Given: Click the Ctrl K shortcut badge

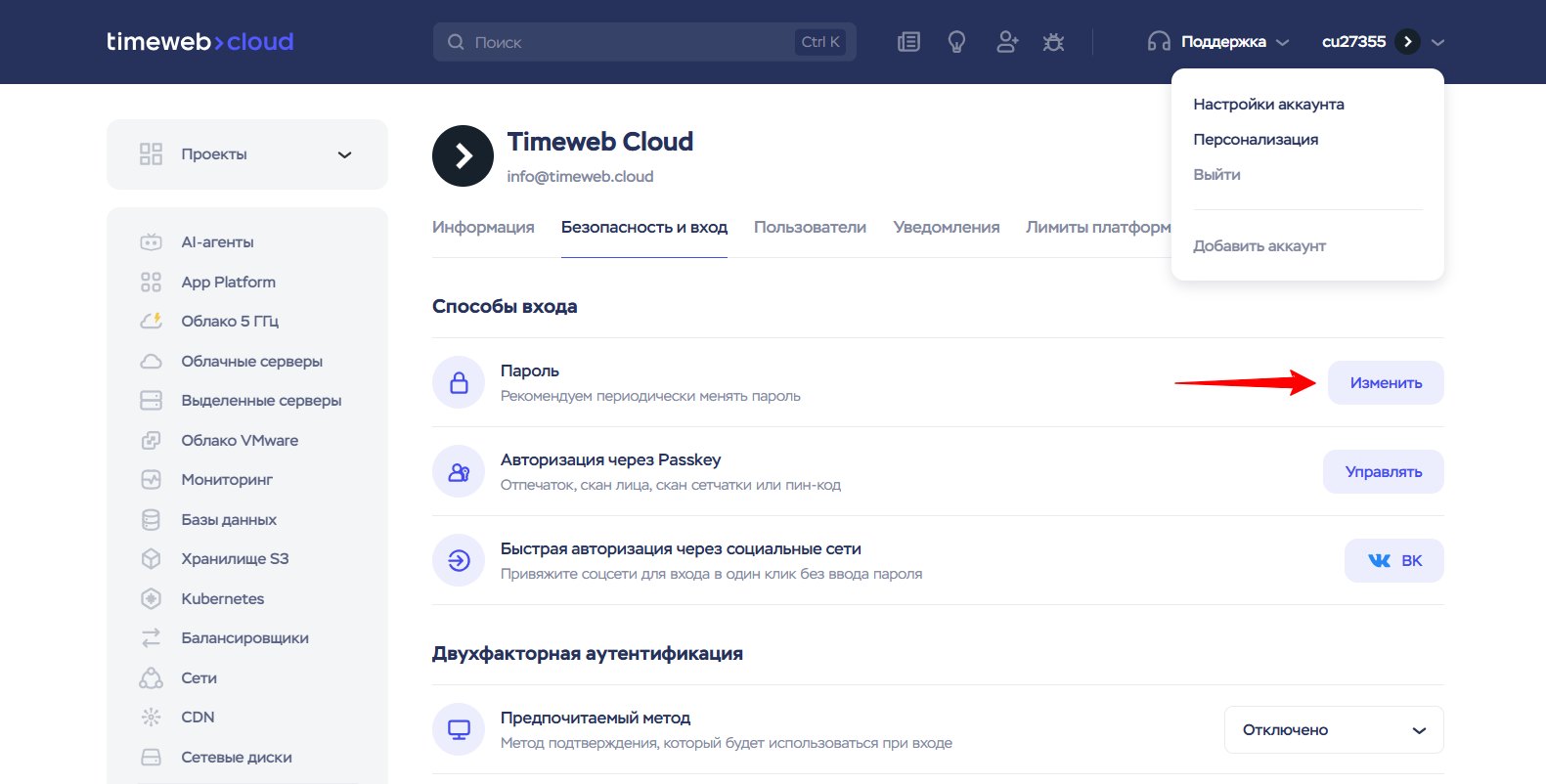Looking at the screenshot, I should point(820,42).
